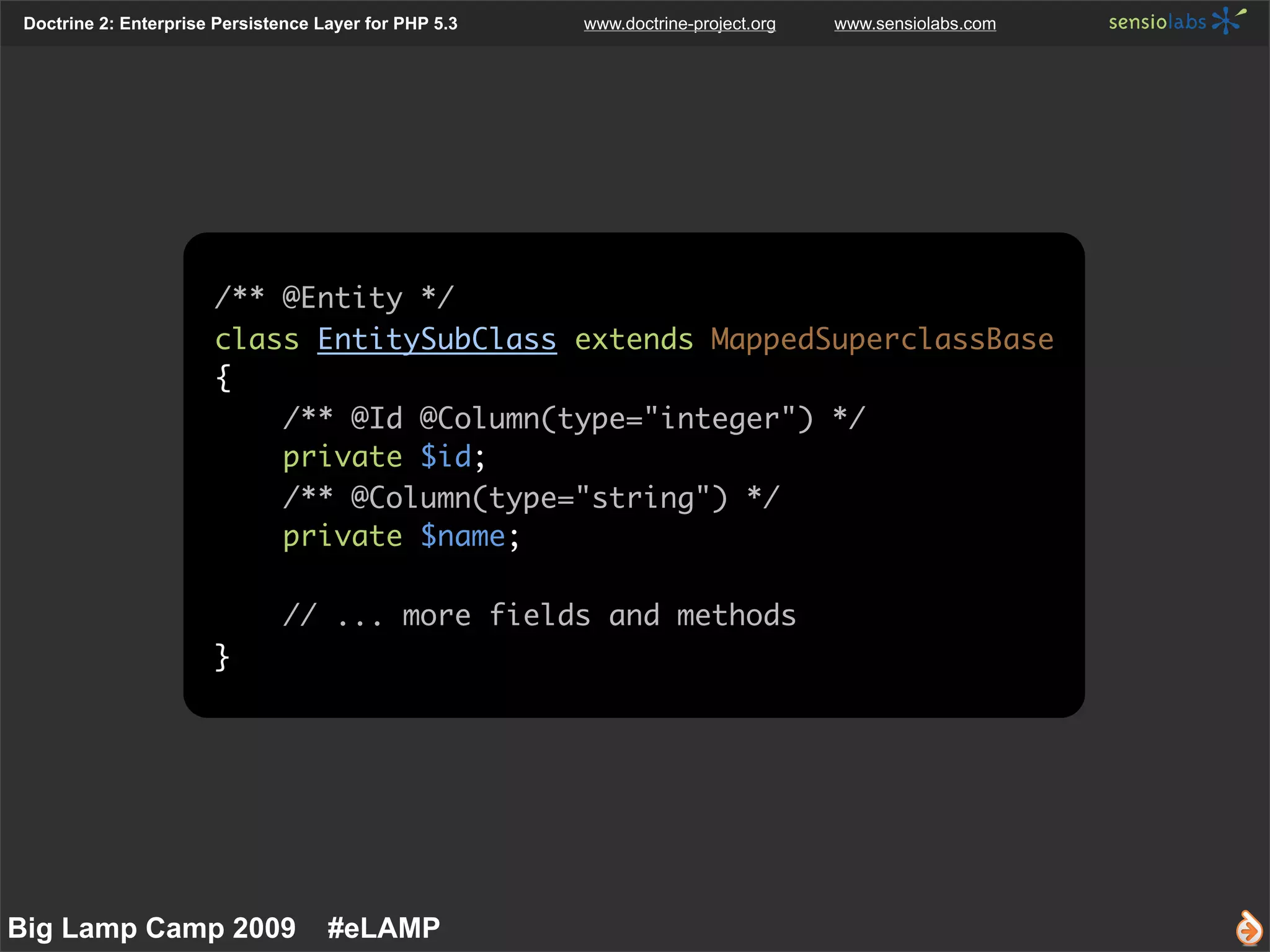This screenshot has height=952, width=1270.
Task: Click the MappedSuperclassBase text in code
Action: tap(882, 339)
